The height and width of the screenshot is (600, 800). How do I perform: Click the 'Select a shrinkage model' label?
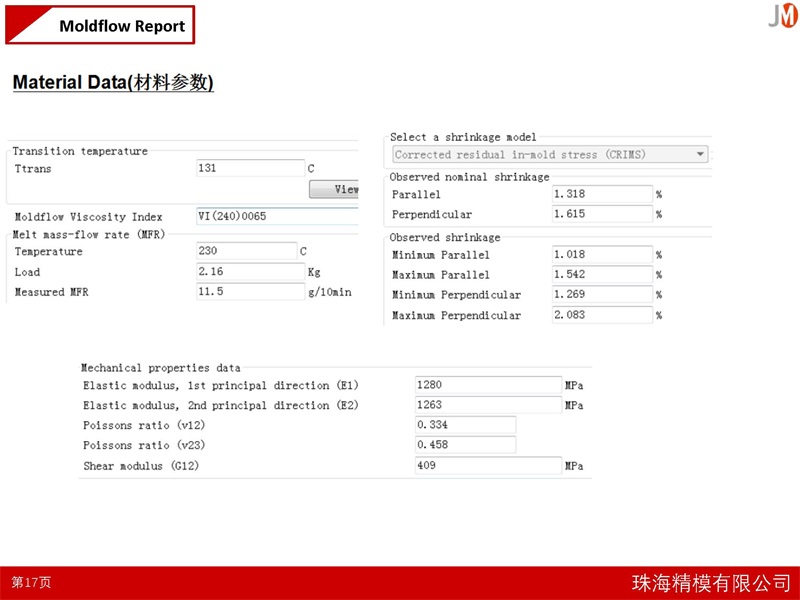pyautogui.click(x=463, y=137)
